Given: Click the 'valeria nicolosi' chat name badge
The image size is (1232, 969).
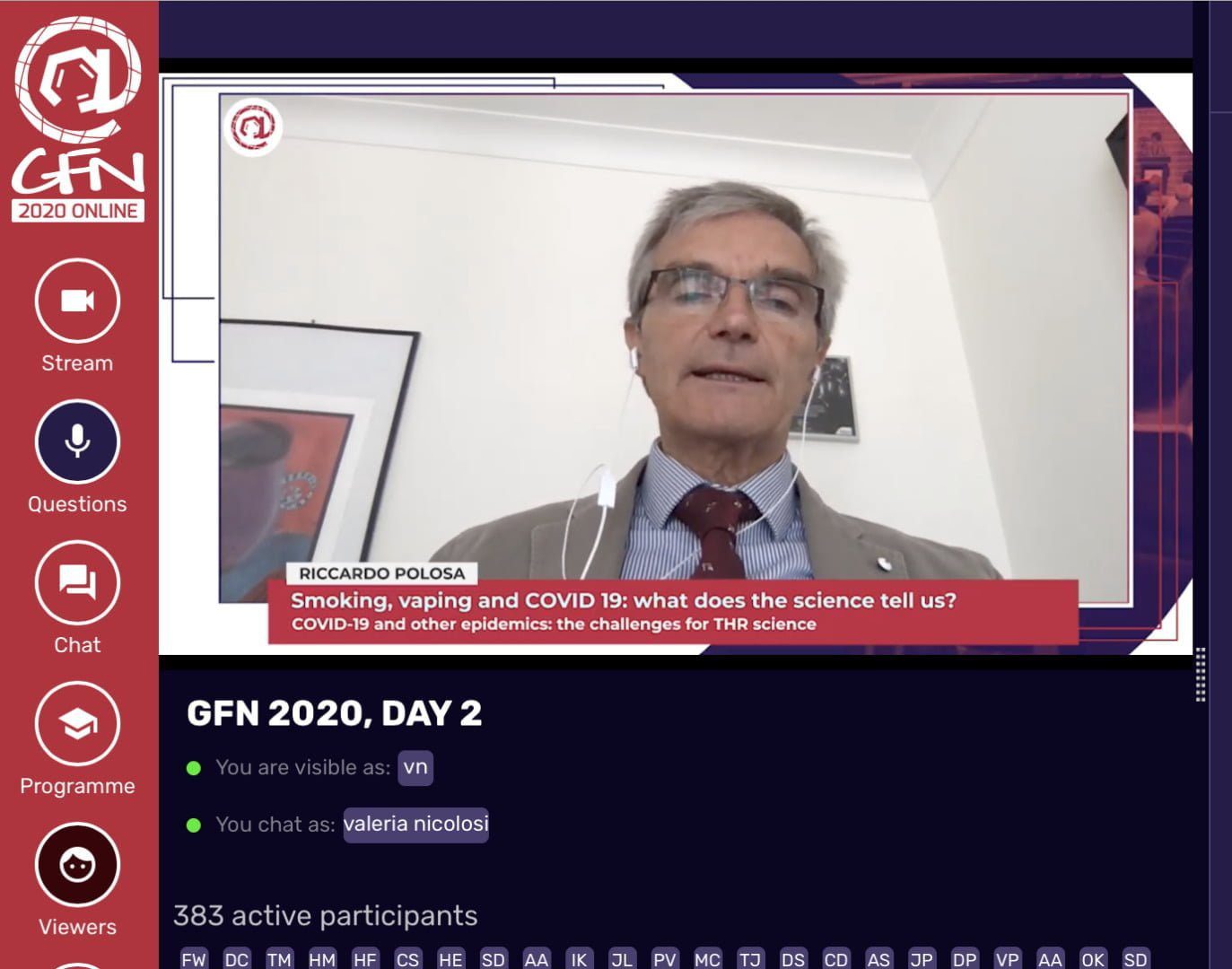Looking at the screenshot, I should (415, 825).
